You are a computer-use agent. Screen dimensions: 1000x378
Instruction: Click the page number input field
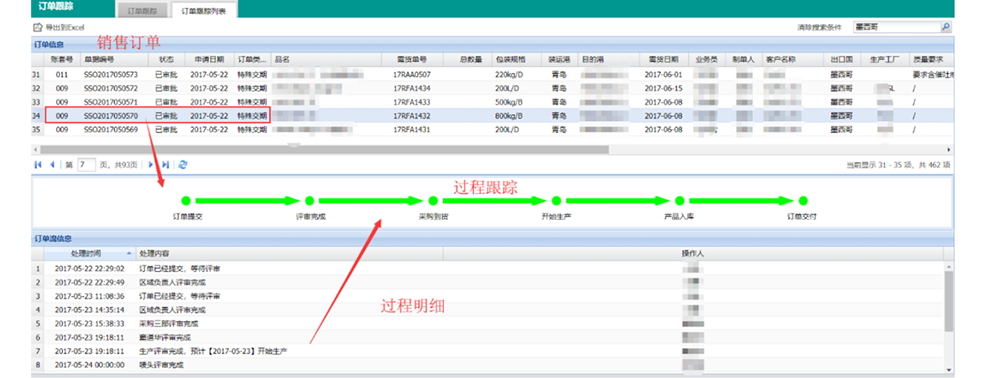point(86,164)
